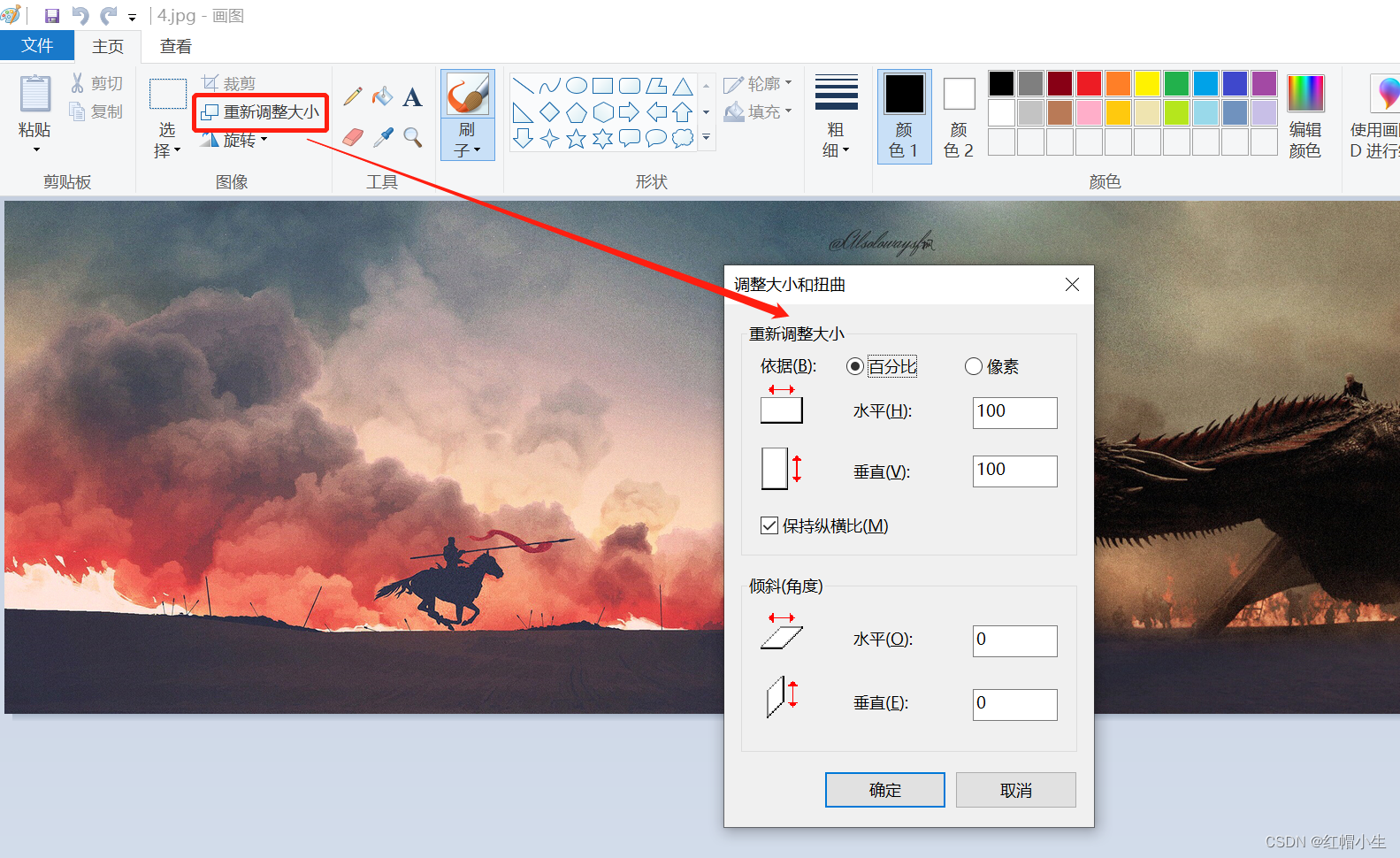Select the Pencil tool

[353, 96]
